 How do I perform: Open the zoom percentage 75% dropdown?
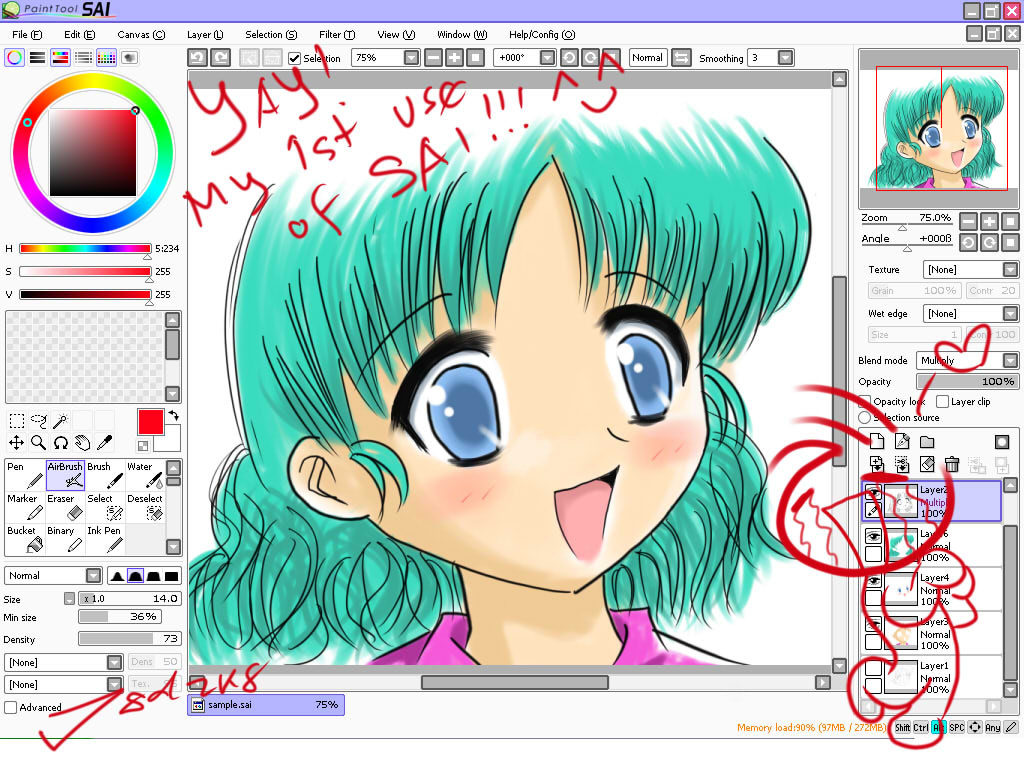(x=411, y=58)
